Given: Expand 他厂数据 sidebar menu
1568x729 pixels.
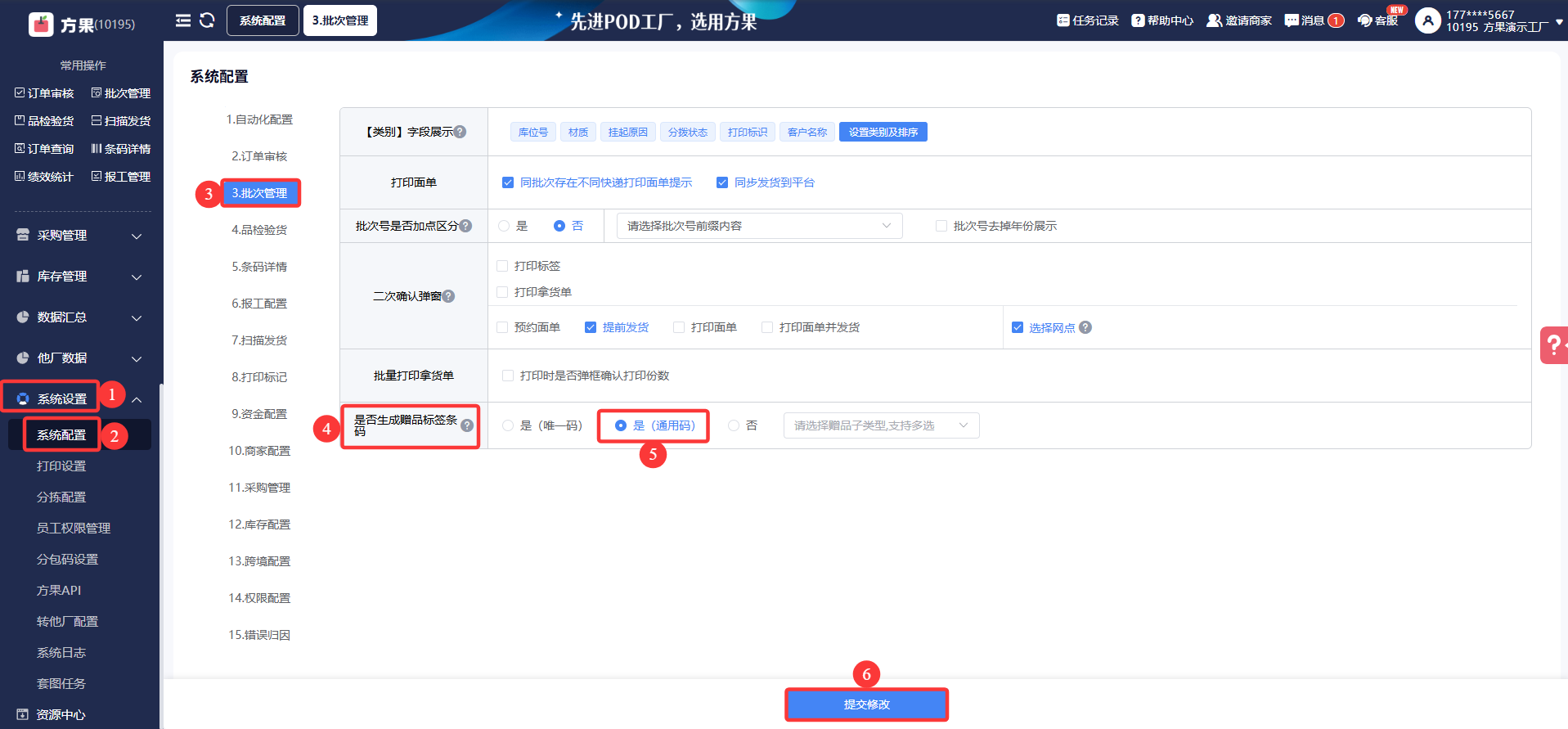Looking at the screenshot, I should click(79, 358).
